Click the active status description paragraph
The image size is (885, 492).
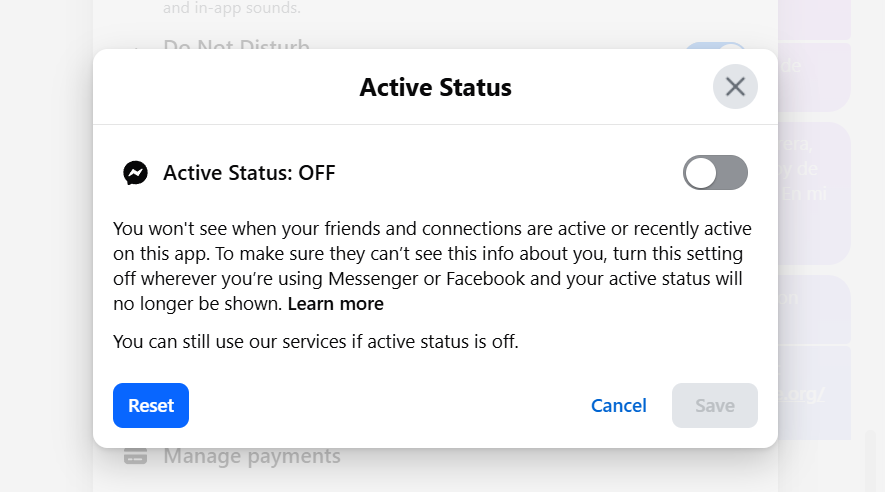432,266
